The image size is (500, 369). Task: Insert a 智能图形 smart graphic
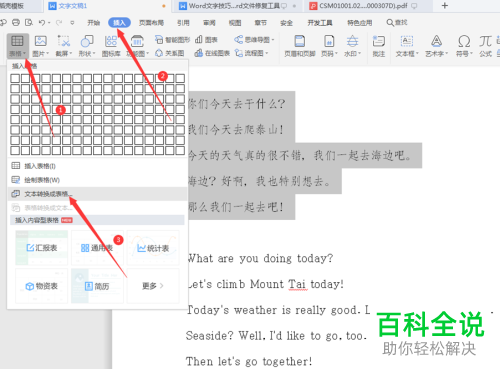[172, 40]
